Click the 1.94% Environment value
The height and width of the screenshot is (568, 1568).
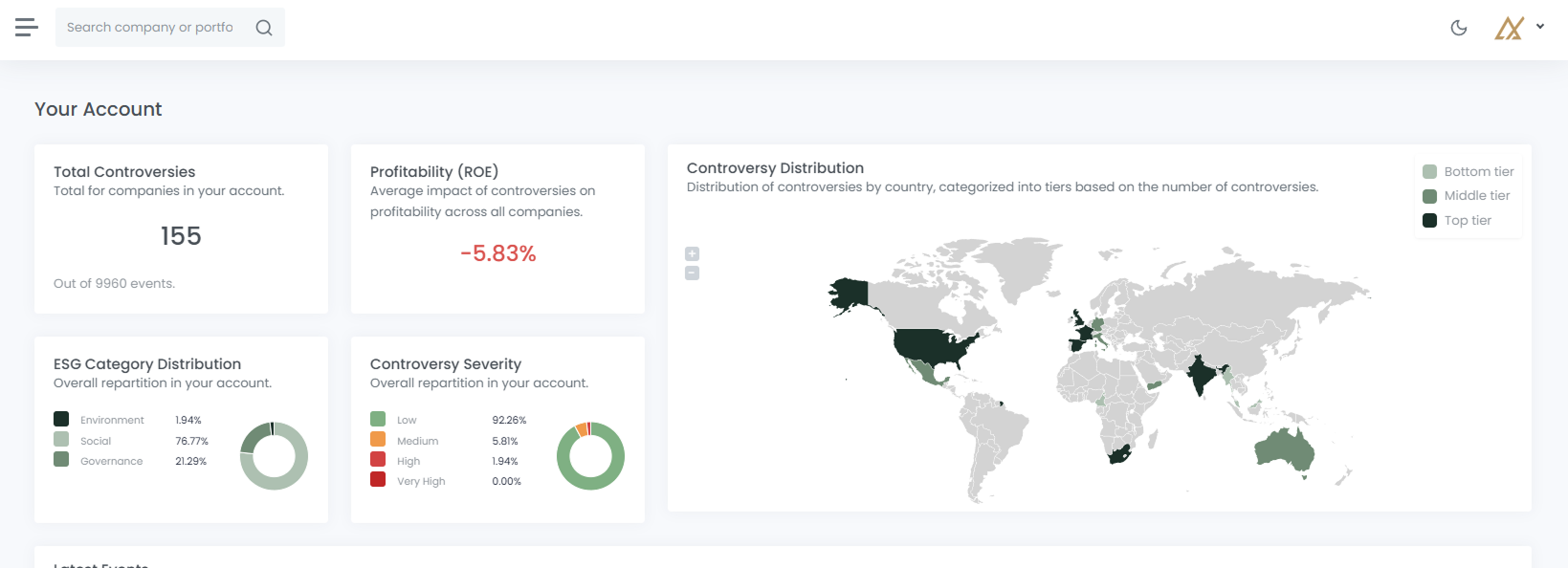(188, 421)
